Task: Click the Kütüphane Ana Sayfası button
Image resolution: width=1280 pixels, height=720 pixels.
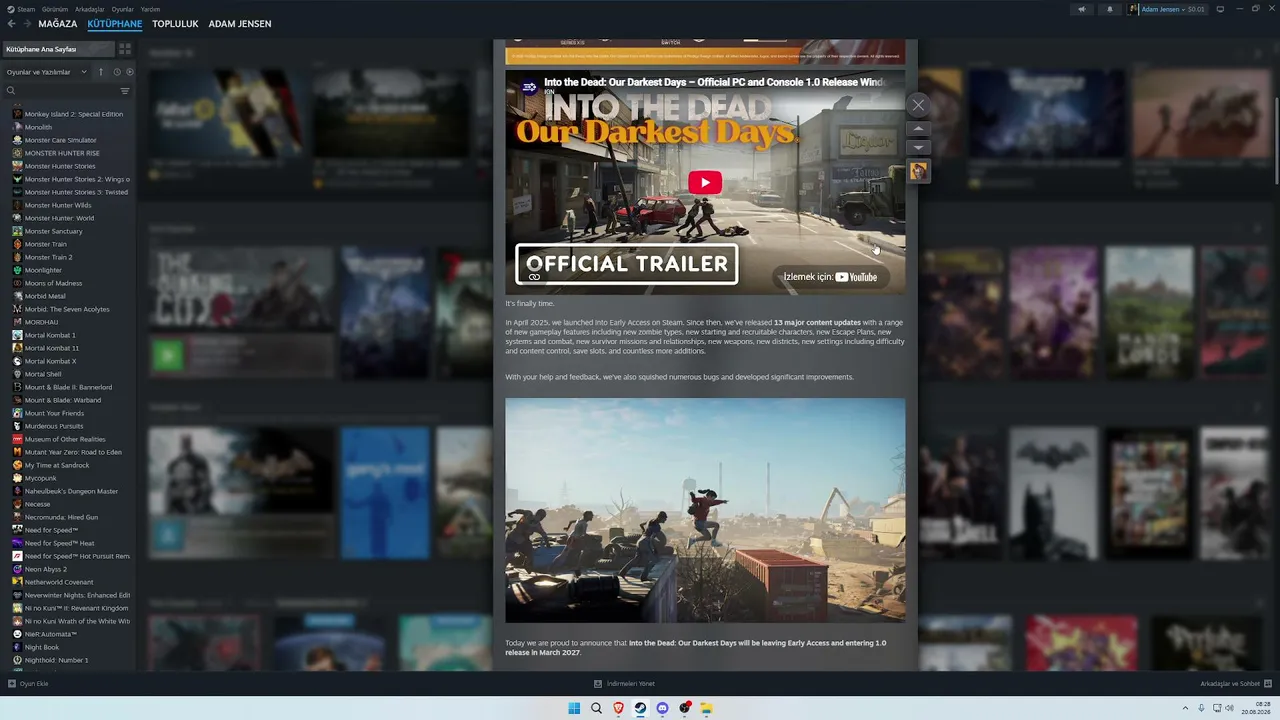Action: pyautogui.click(x=58, y=49)
